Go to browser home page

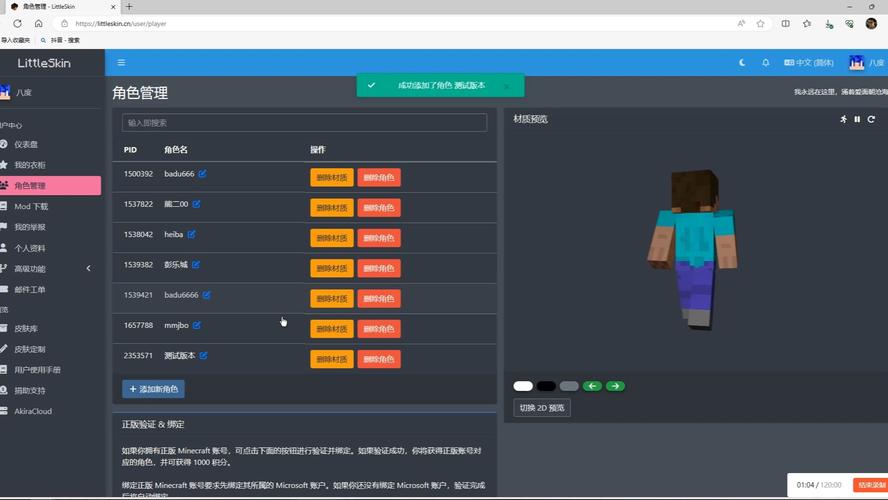coord(39,24)
